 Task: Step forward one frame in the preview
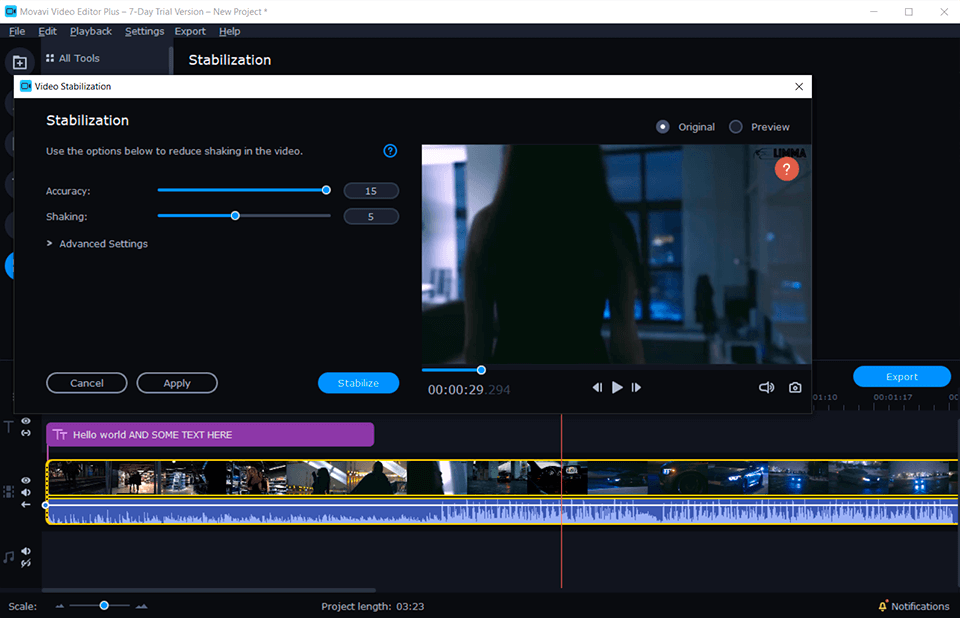pos(637,387)
